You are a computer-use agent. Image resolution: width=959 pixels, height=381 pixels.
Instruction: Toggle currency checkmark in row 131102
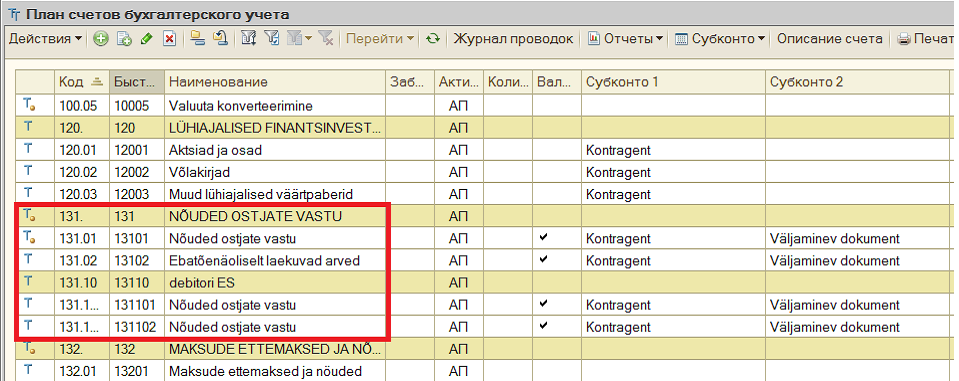click(542, 326)
